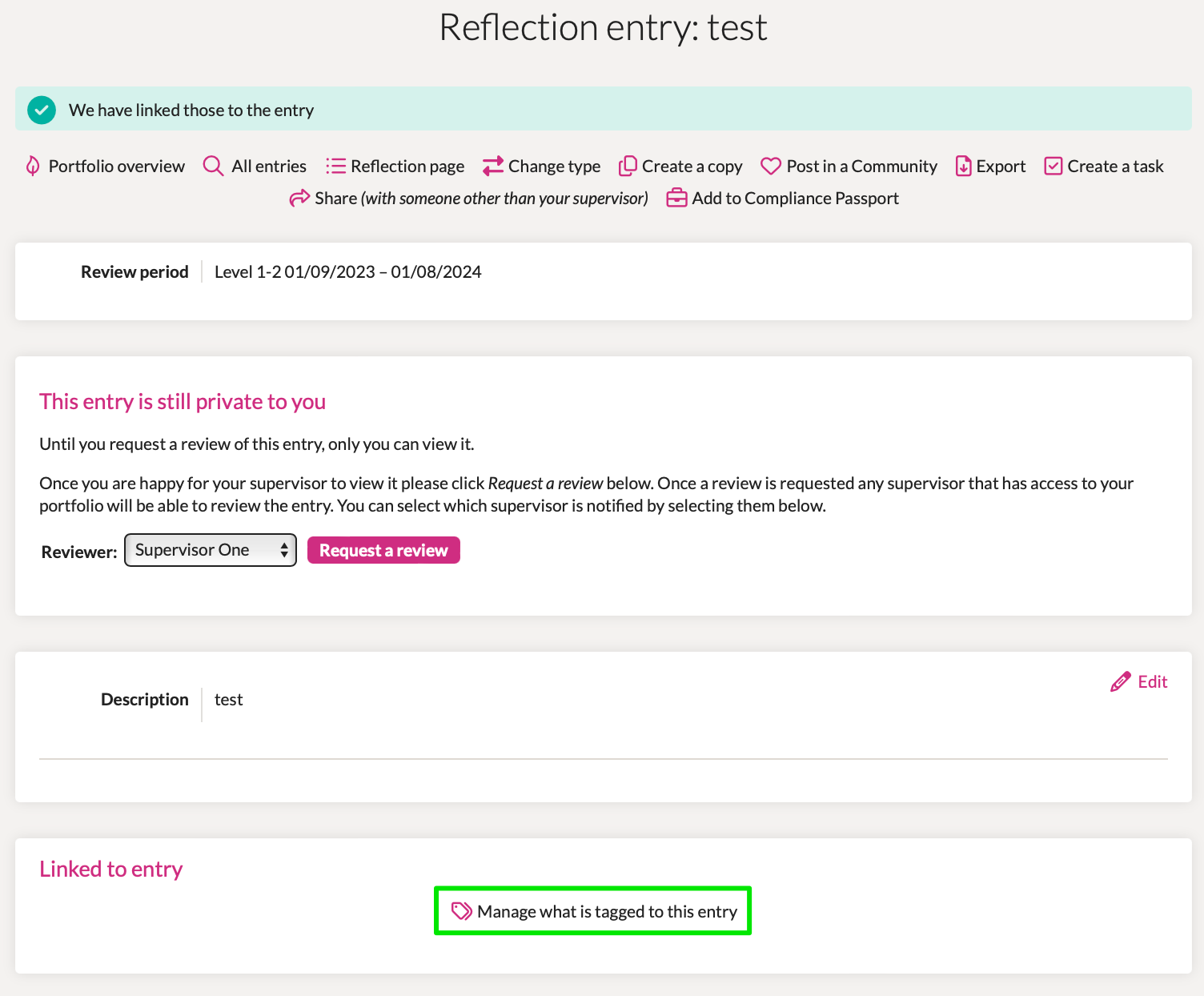Open Portfolio overview link

pyautogui.click(x=116, y=166)
